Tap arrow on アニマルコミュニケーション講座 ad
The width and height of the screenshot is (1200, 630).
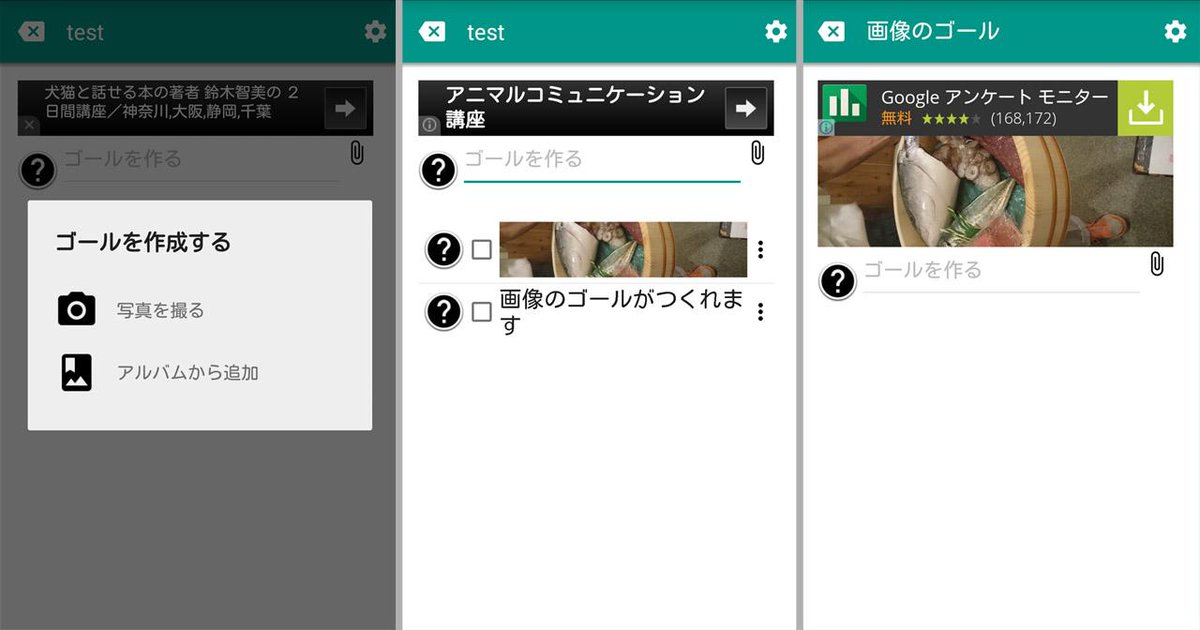point(746,108)
